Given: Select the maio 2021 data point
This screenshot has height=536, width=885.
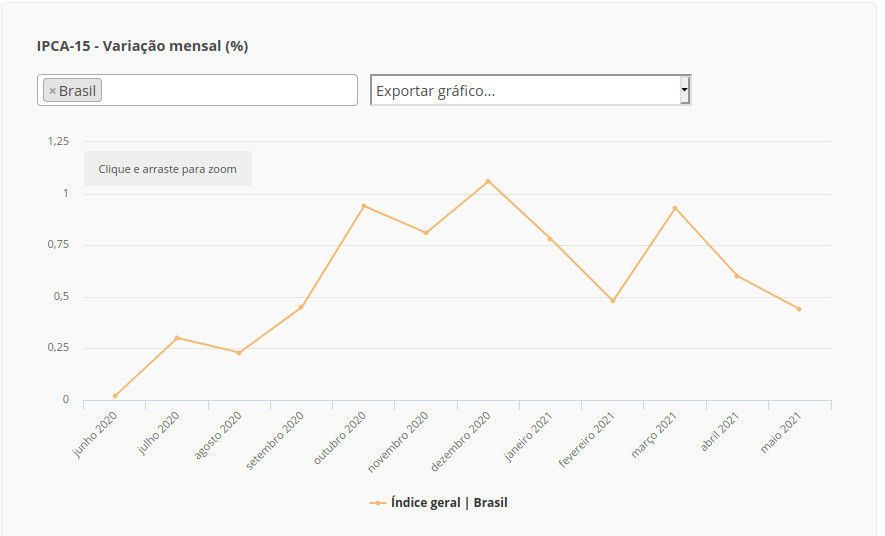Looking at the screenshot, I should pos(799,309).
